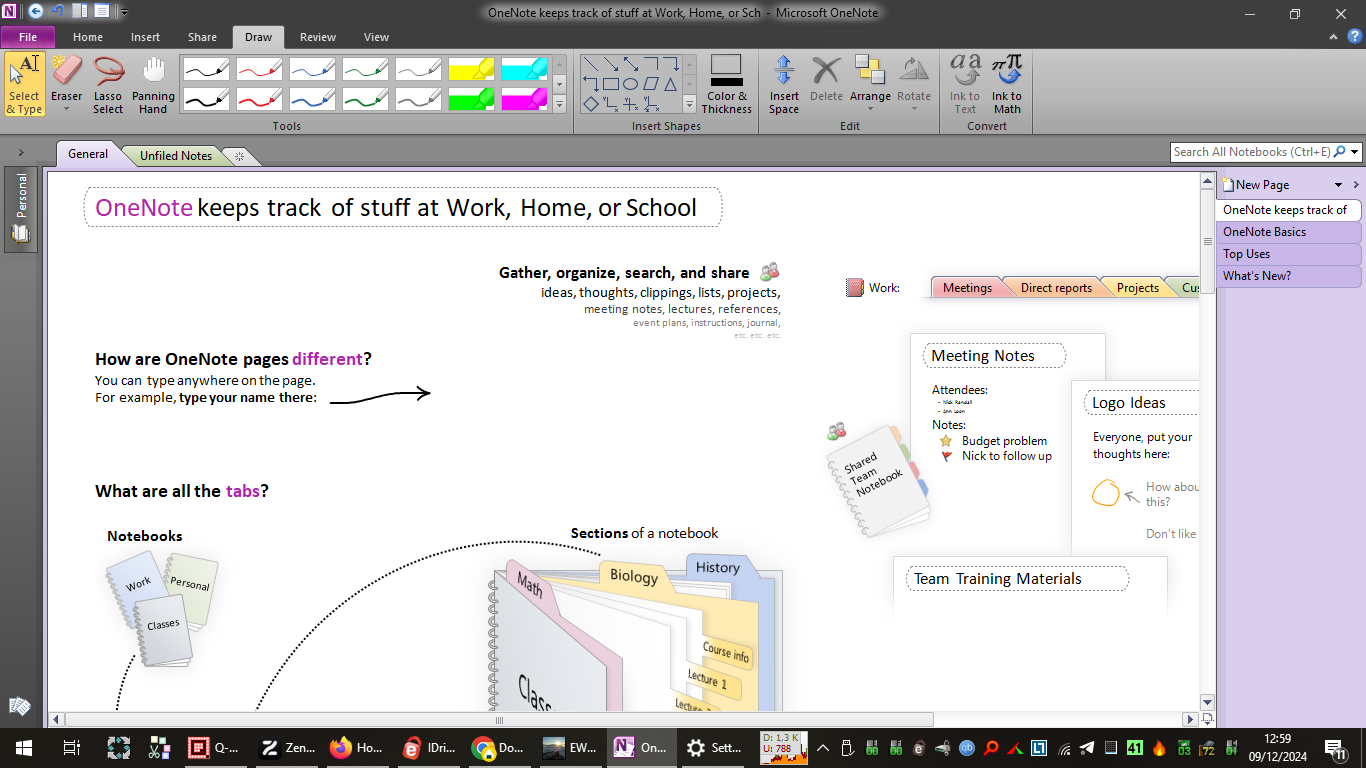
Task: Open the Top Uses page
Action: click(x=1288, y=254)
